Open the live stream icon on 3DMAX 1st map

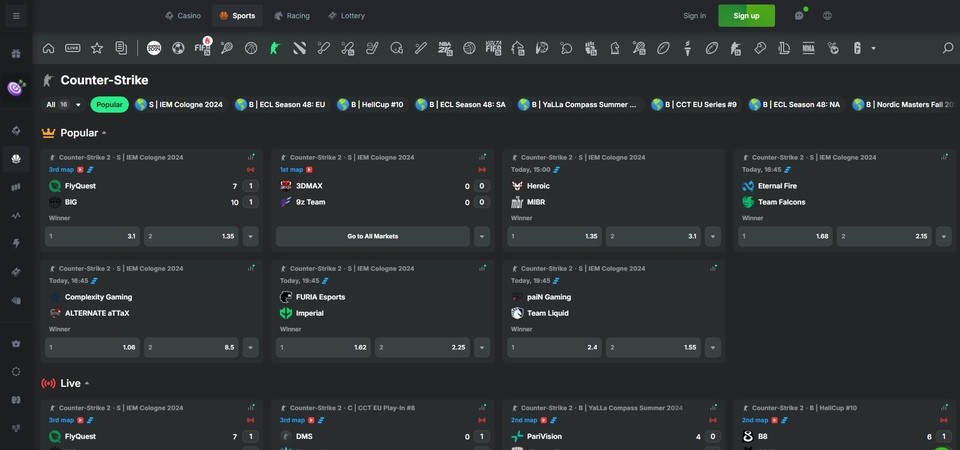point(309,170)
